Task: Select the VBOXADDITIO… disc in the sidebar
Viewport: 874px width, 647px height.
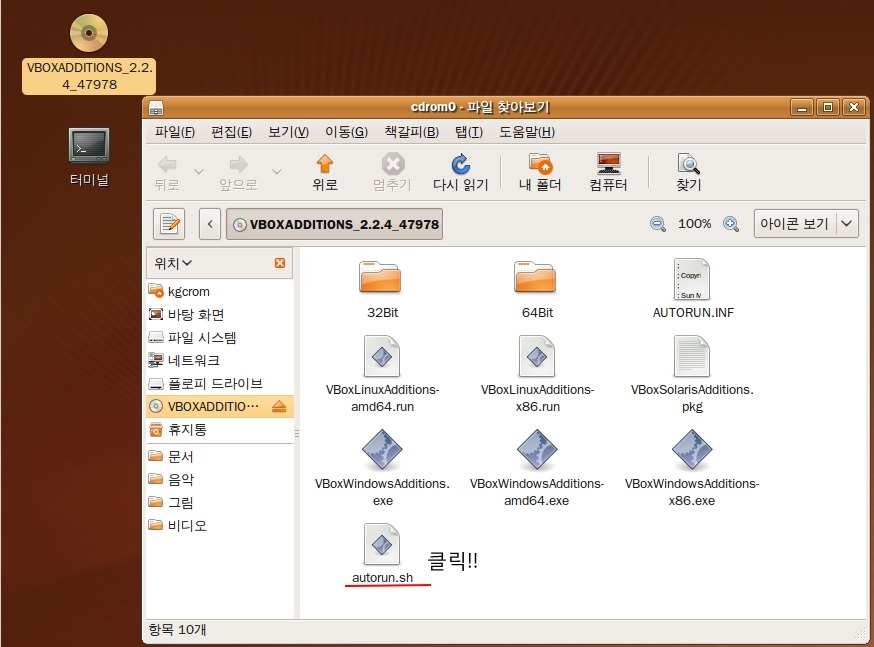Action: click(x=220, y=407)
